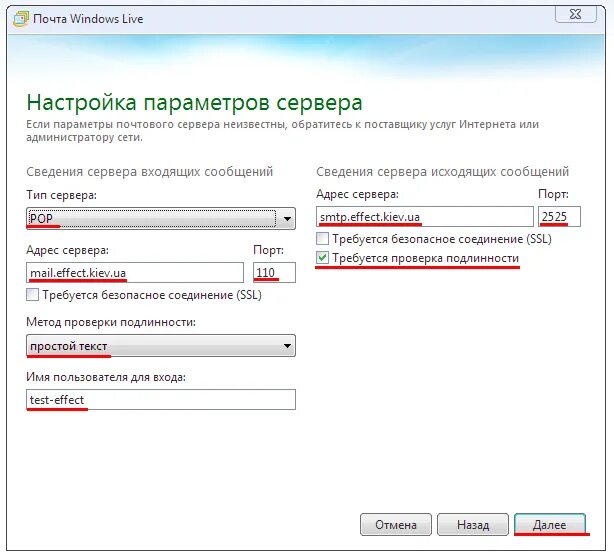Click the label Тип сервера
Image resolution: width=614 pixels, height=560 pixels.
61,195
